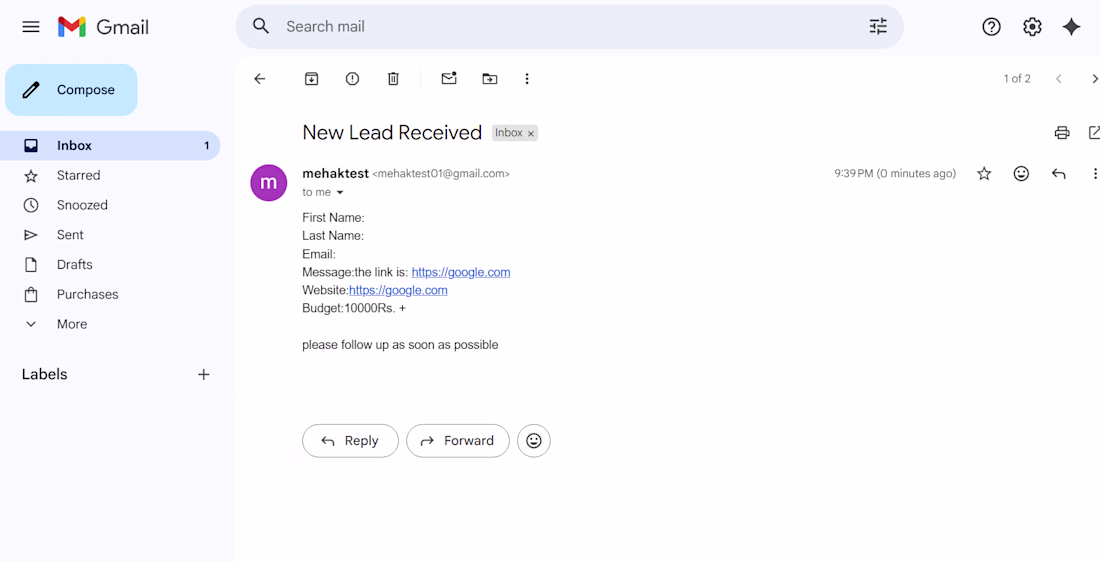Image resolution: width=1100 pixels, height=561 pixels.
Task: Mark the email as unread
Action: tap(449, 79)
